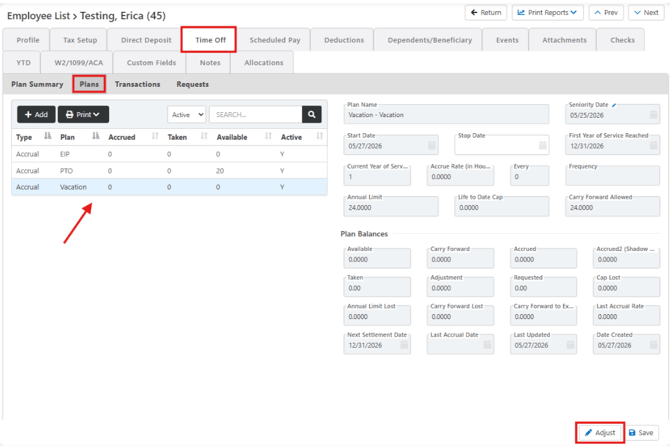
Task: Click the Seniority Date edit pencil icon
Action: 614,105
